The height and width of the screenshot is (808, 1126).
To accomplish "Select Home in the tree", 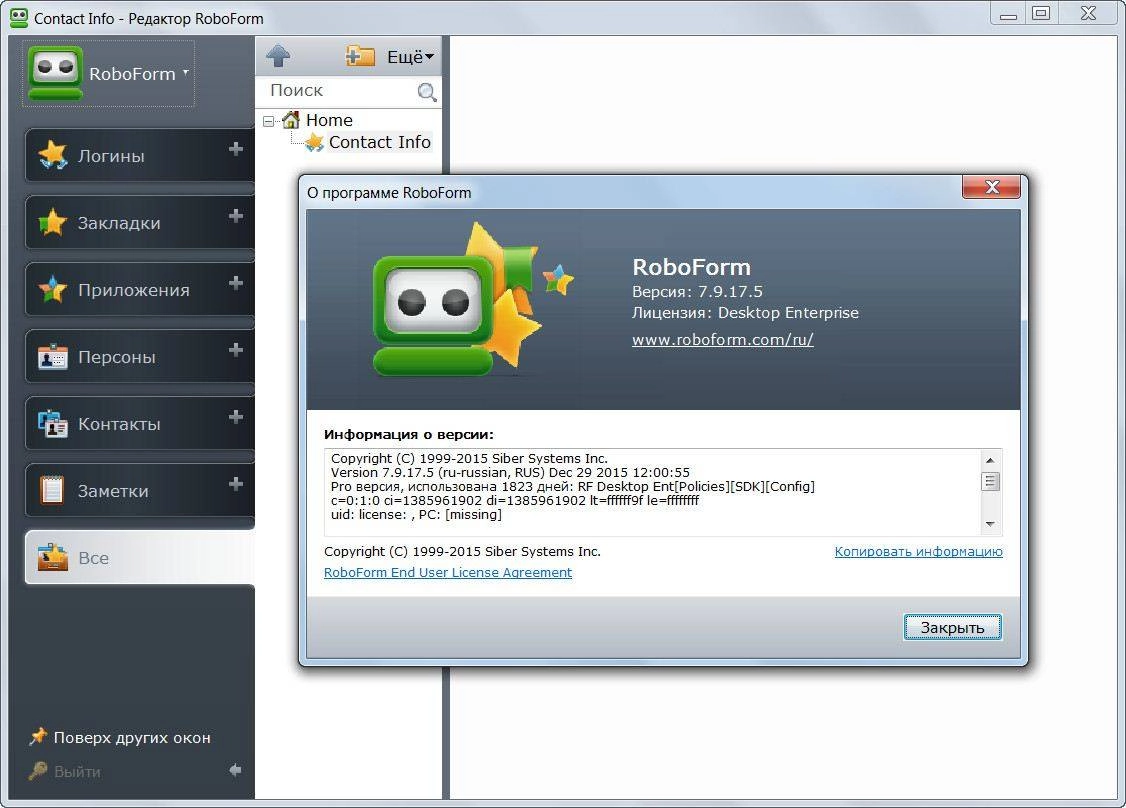I will tap(329, 120).
